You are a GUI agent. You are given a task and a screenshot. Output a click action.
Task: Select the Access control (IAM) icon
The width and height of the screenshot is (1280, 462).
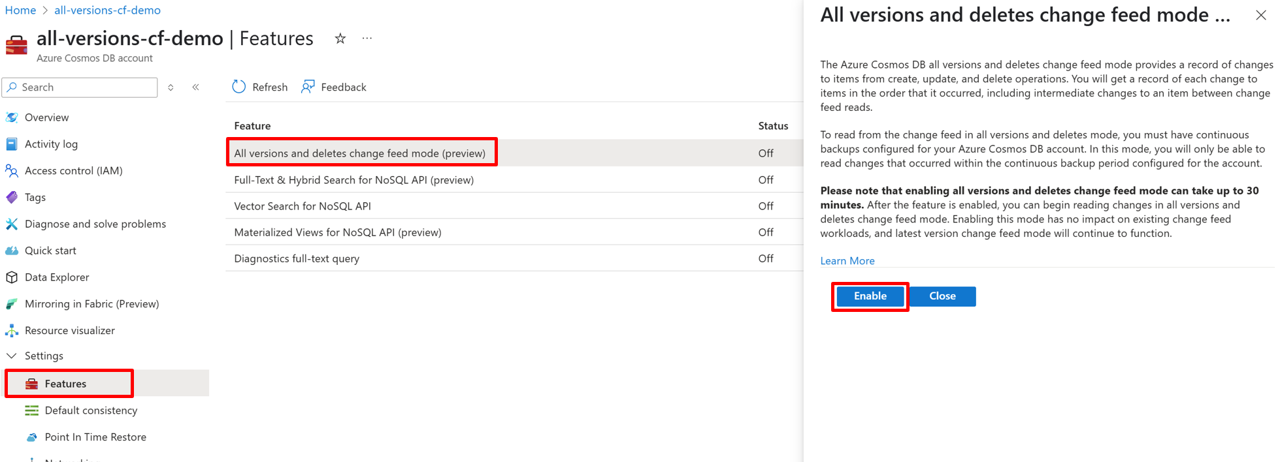(x=12, y=171)
